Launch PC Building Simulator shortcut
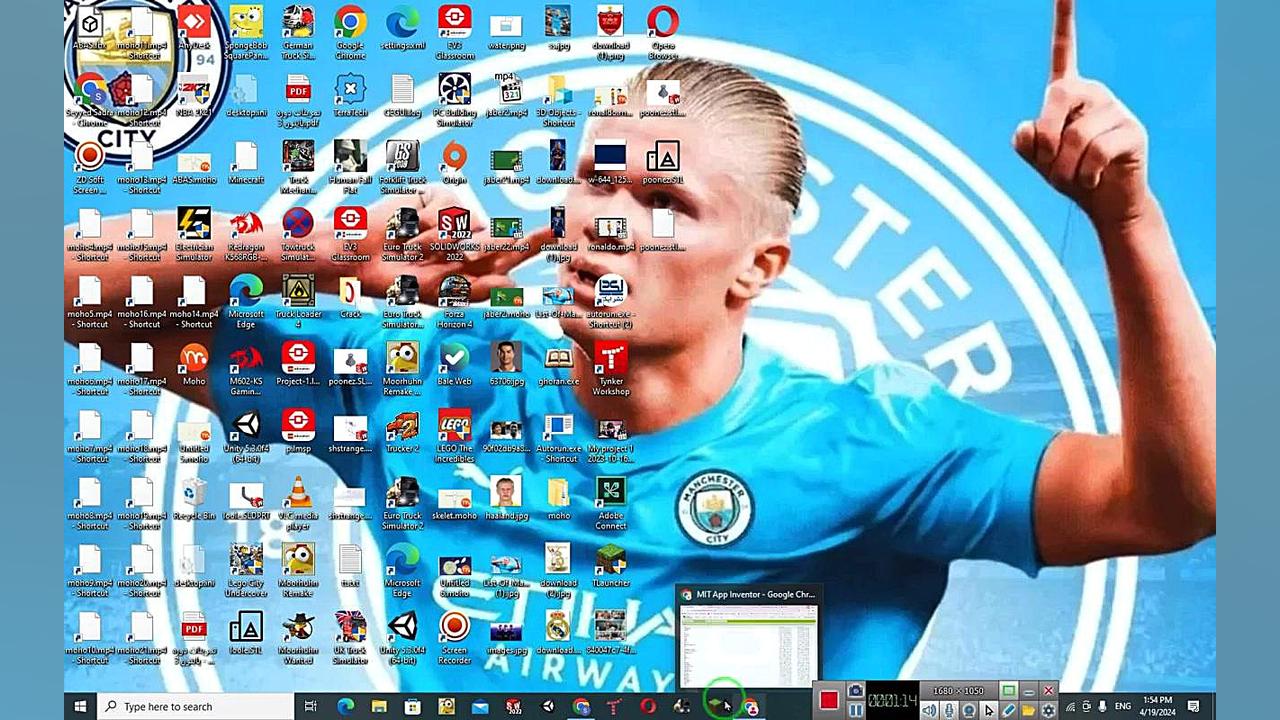This screenshot has height=720, width=1280. (x=454, y=100)
